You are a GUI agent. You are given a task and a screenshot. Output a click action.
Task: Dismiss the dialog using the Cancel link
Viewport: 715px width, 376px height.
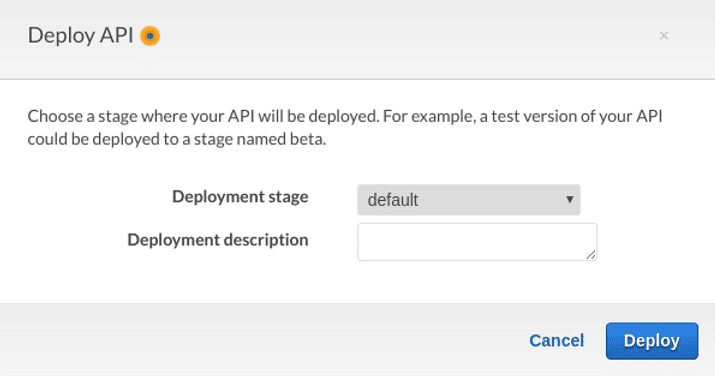pyautogui.click(x=556, y=341)
